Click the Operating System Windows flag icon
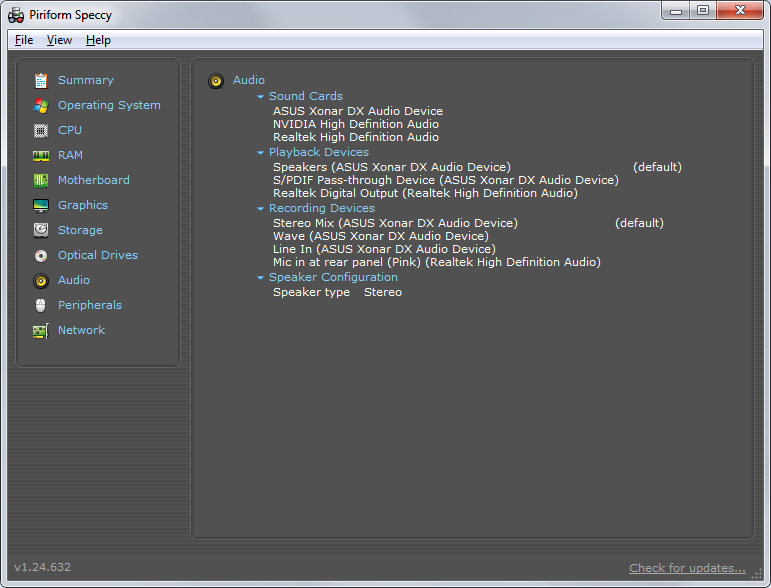Image resolution: width=771 pixels, height=588 pixels. tap(41, 106)
